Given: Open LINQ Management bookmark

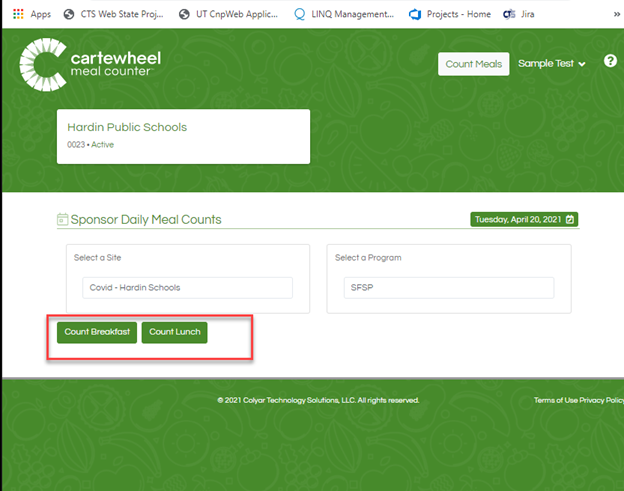Looking at the screenshot, I should tap(344, 14).
